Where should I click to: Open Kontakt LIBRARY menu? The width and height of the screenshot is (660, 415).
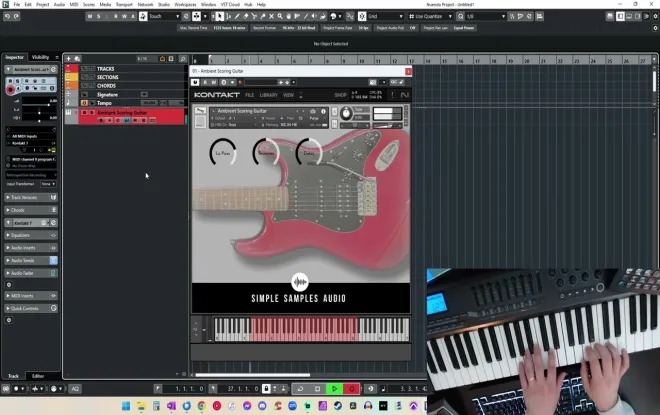pyautogui.click(x=269, y=95)
